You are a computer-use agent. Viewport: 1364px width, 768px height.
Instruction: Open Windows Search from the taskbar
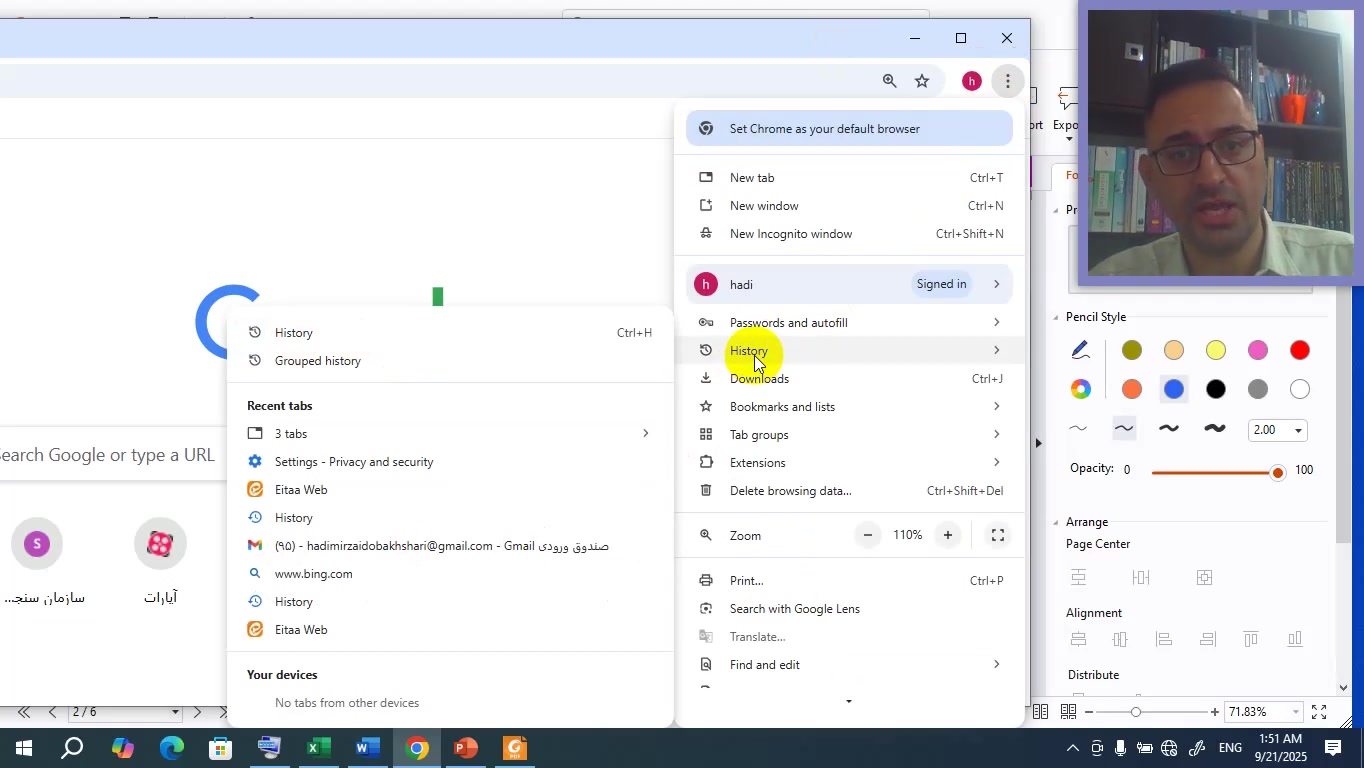click(72, 748)
